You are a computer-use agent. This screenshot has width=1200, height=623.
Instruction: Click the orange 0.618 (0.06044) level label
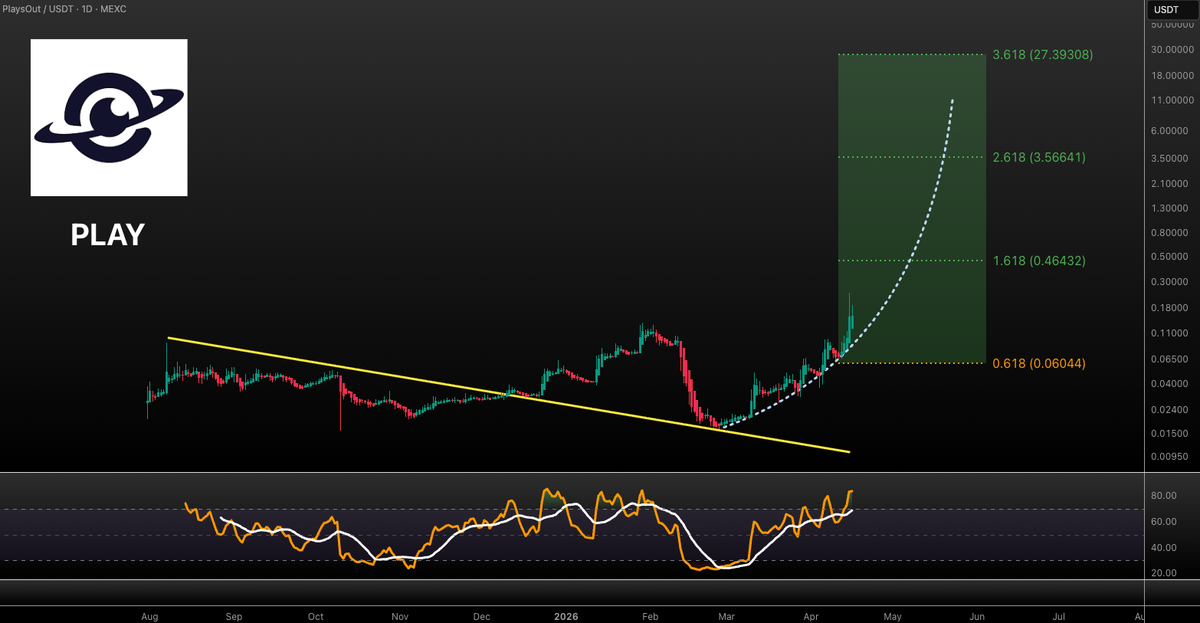(1038, 363)
